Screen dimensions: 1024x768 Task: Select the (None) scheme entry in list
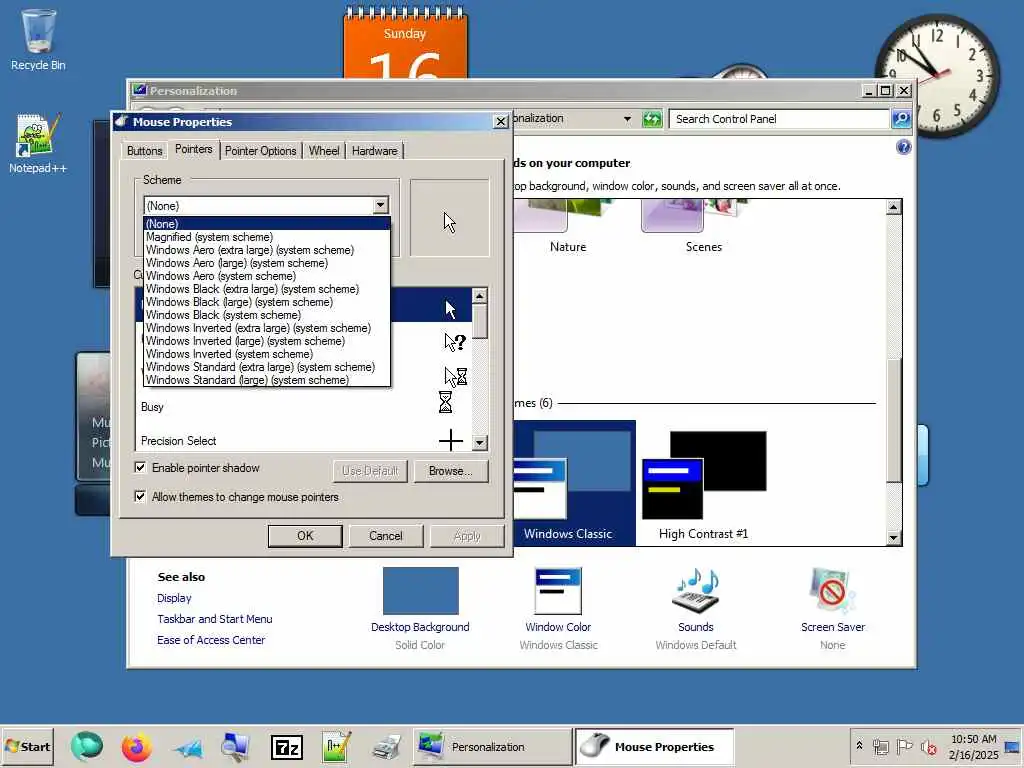[x=267, y=224]
